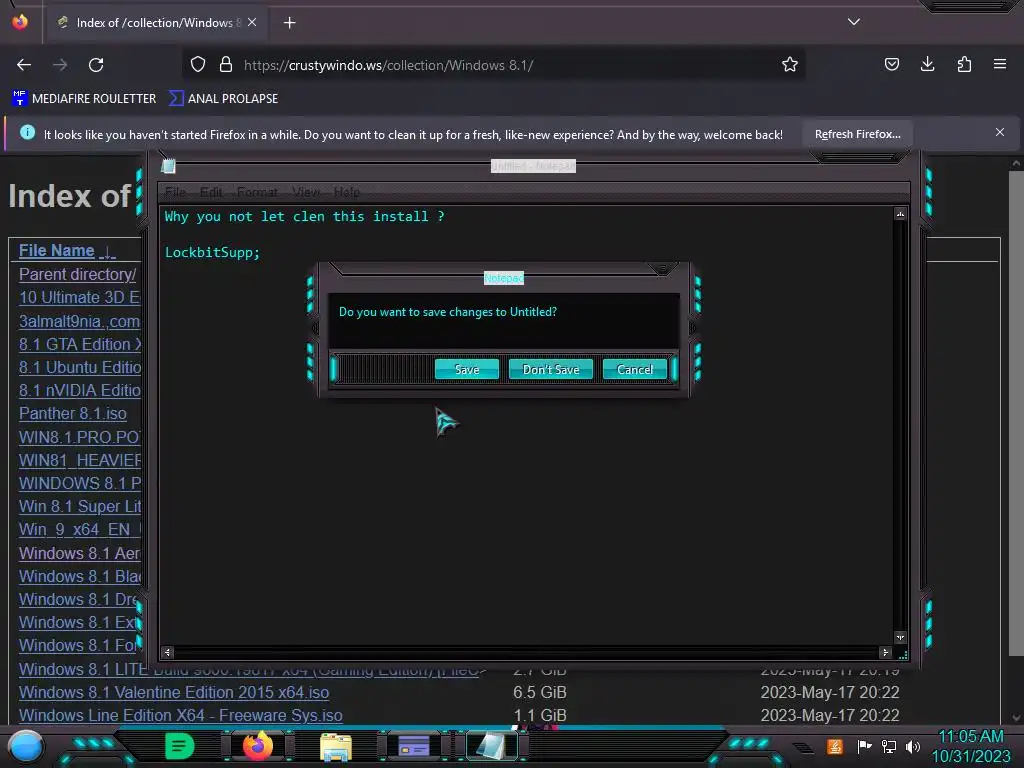Switch to Firefox on the taskbar
Viewport: 1024px width, 768px height.
(x=258, y=746)
